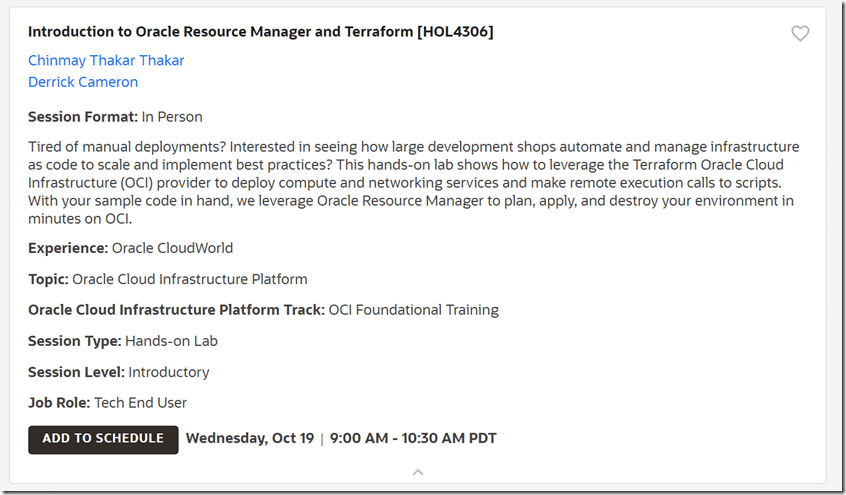
Task: Favorite the session with the heart icon
Action: coord(800,34)
